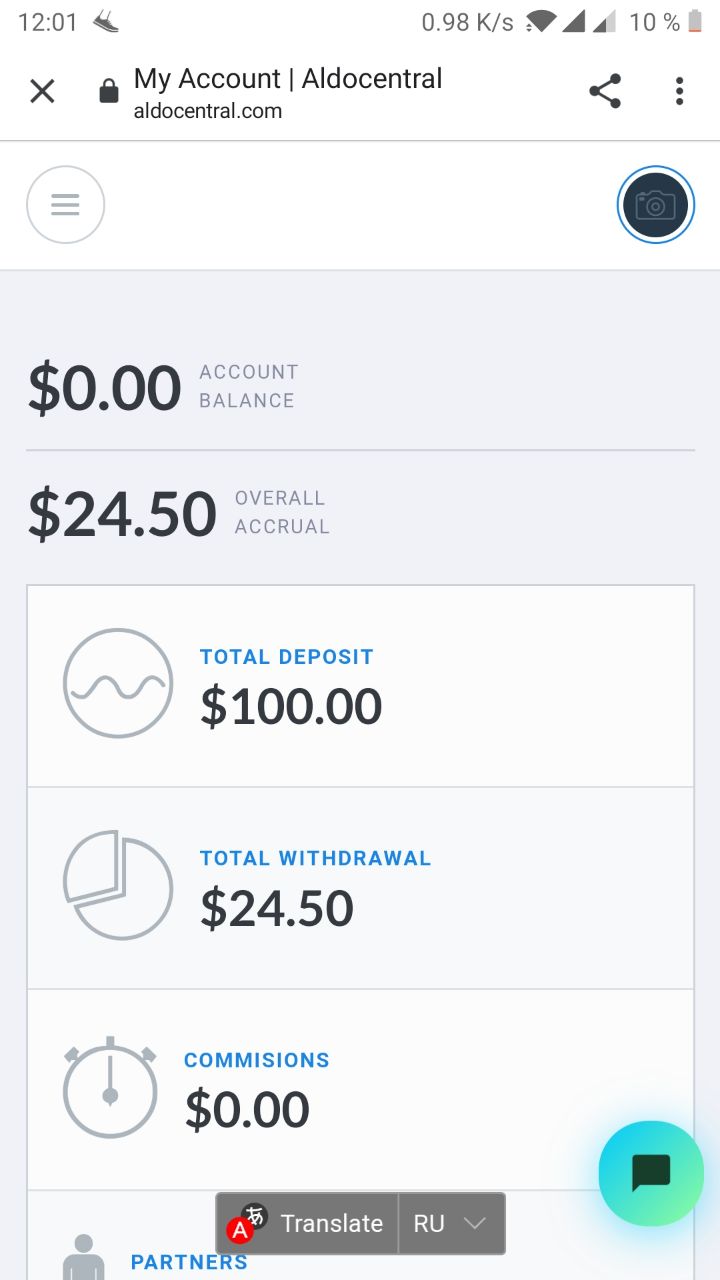Viewport: 720px width, 1280px height.
Task: Tap the $0.00 account balance amount
Action: [x=105, y=388]
